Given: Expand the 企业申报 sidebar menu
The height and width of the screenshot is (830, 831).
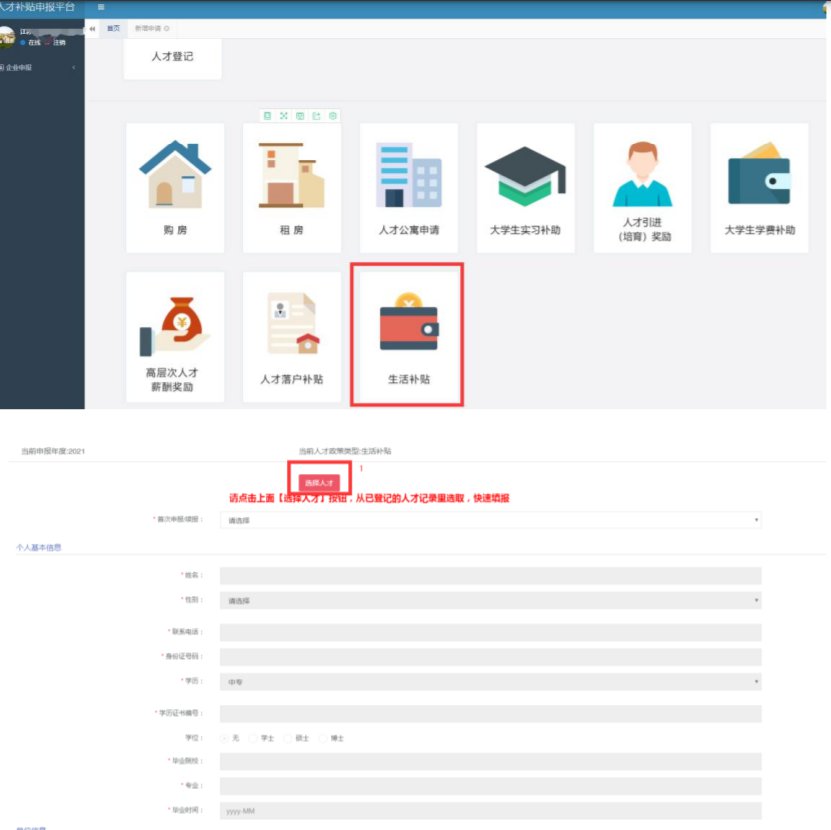Looking at the screenshot, I should (40, 68).
